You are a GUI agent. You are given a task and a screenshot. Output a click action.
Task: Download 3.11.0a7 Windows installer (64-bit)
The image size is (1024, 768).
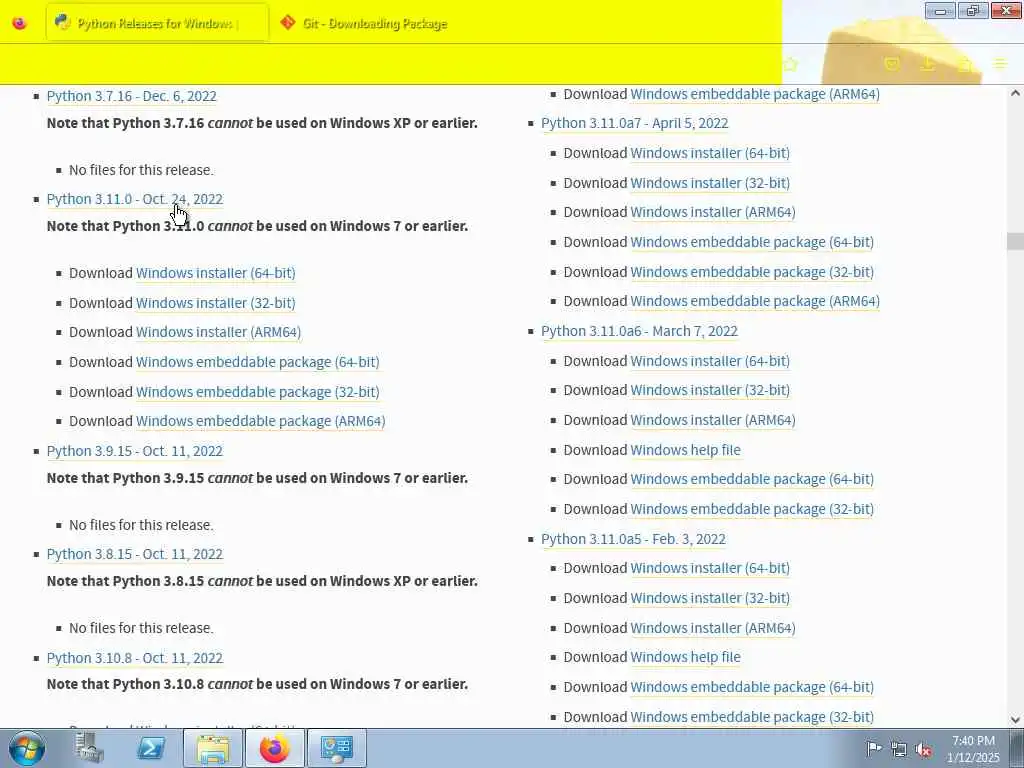click(x=710, y=153)
